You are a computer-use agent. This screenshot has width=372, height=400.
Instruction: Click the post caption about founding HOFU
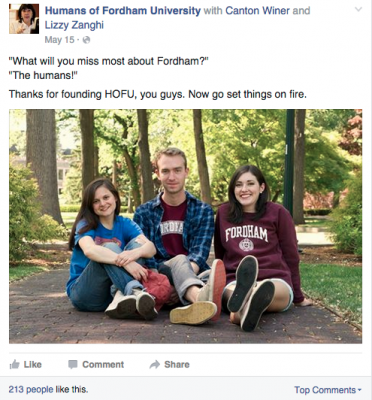pyautogui.click(x=158, y=94)
